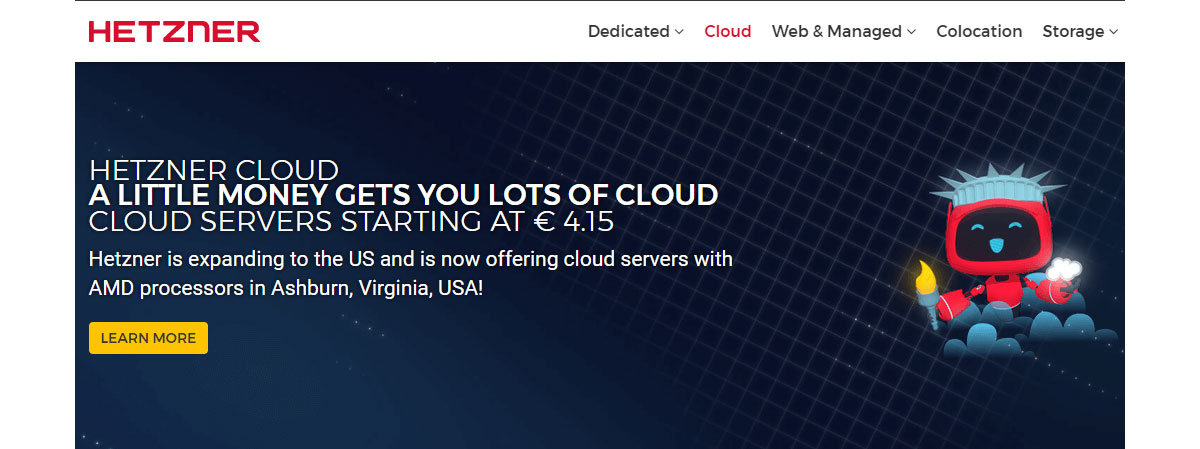Expand the chevron next to Storage

[x=1113, y=32]
